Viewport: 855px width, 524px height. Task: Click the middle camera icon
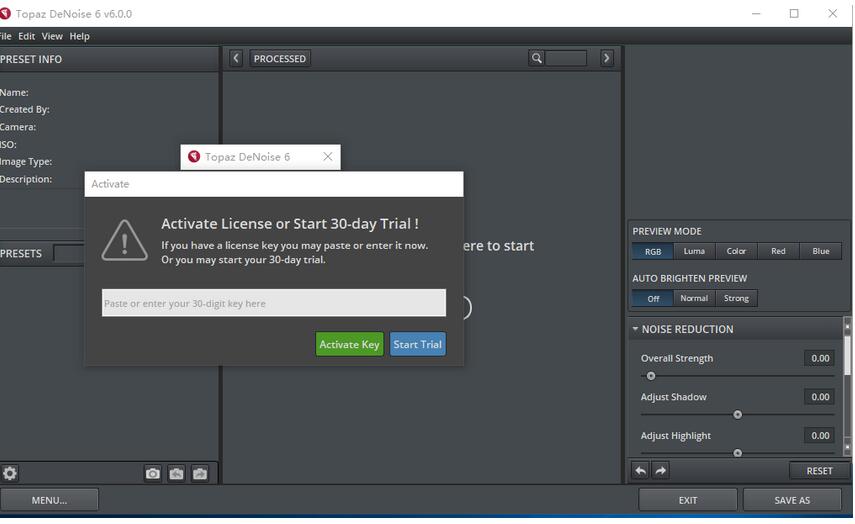click(x=176, y=473)
